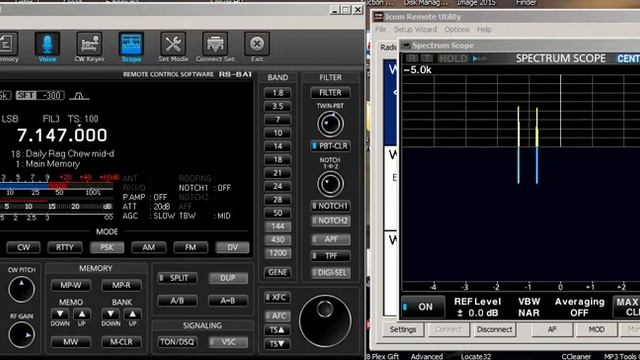Screen dimensions: 640x360
Task: Switch mode to AM
Action: click(x=149, y=247)
